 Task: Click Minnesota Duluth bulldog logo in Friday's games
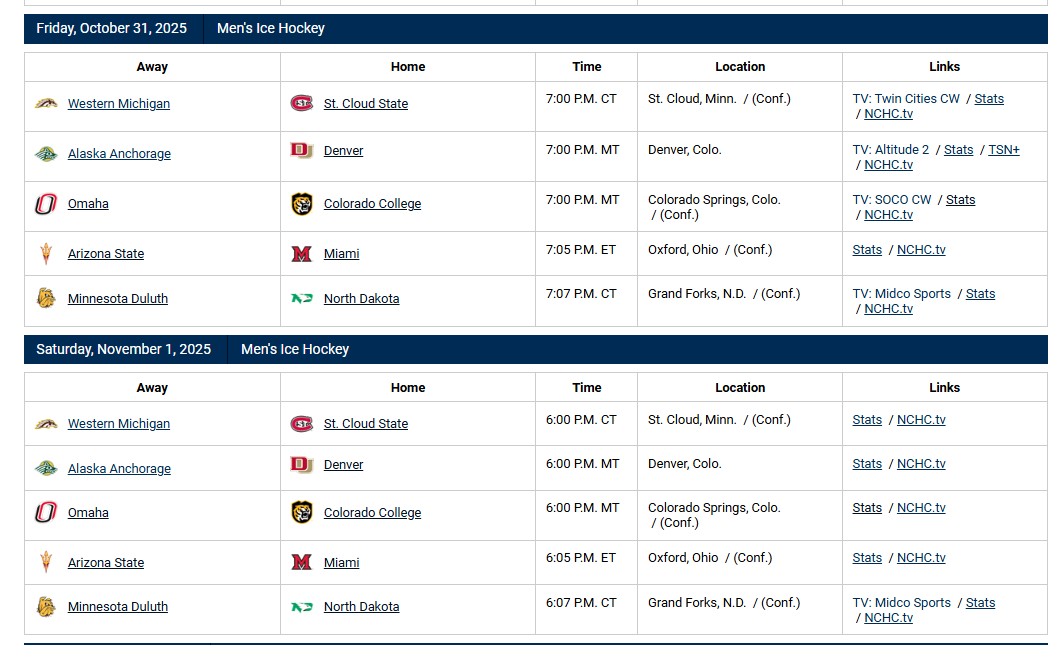tap(46, 298)
